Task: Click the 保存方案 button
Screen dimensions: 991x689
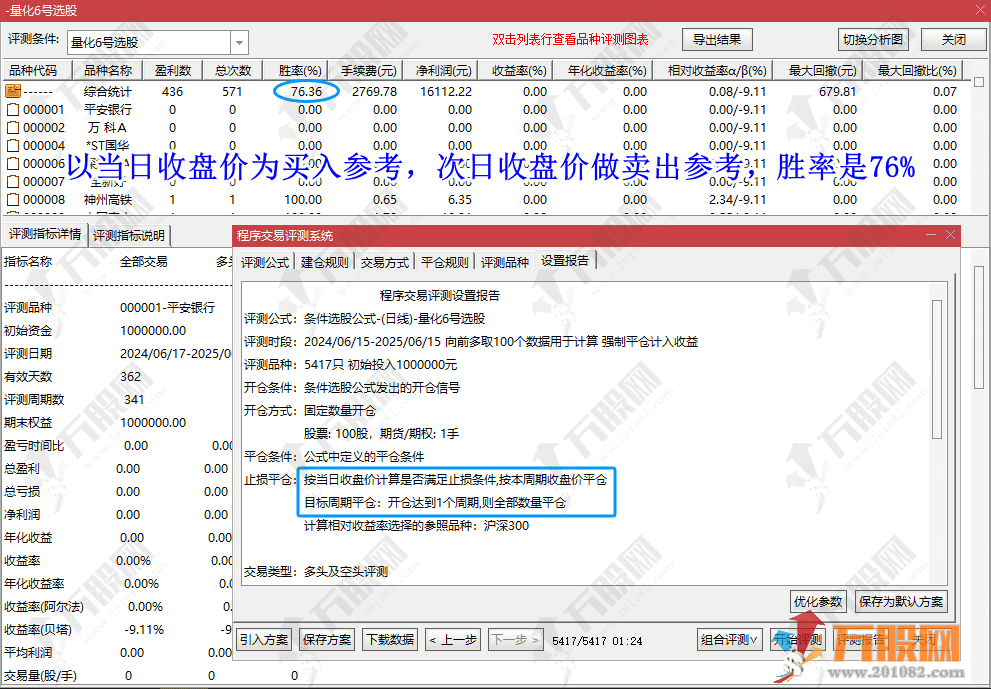Action: 327,640
